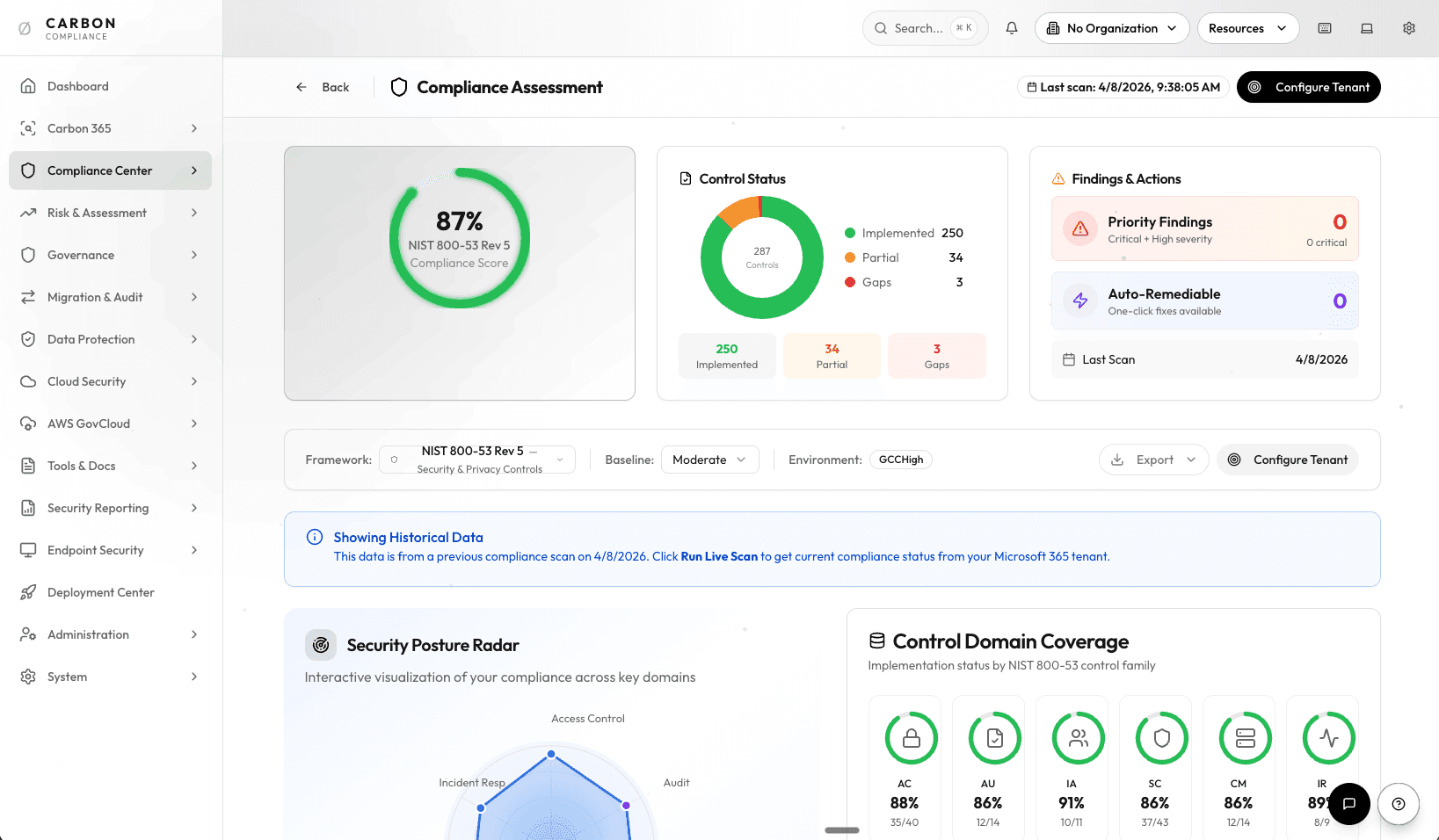Click the info icon in historical data banner
Image resolution: width=1439 pixels, height=840 pixels.
tap(315, 537)
